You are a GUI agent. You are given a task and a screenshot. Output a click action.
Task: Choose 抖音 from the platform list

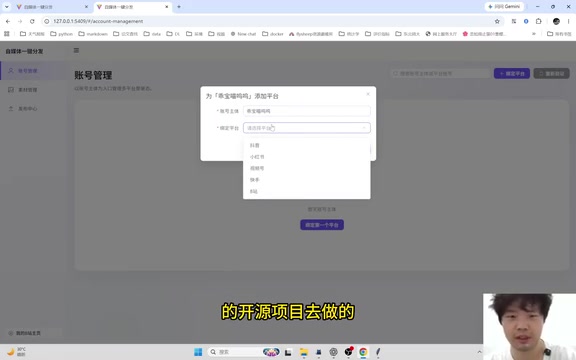[x=306, y=145]
